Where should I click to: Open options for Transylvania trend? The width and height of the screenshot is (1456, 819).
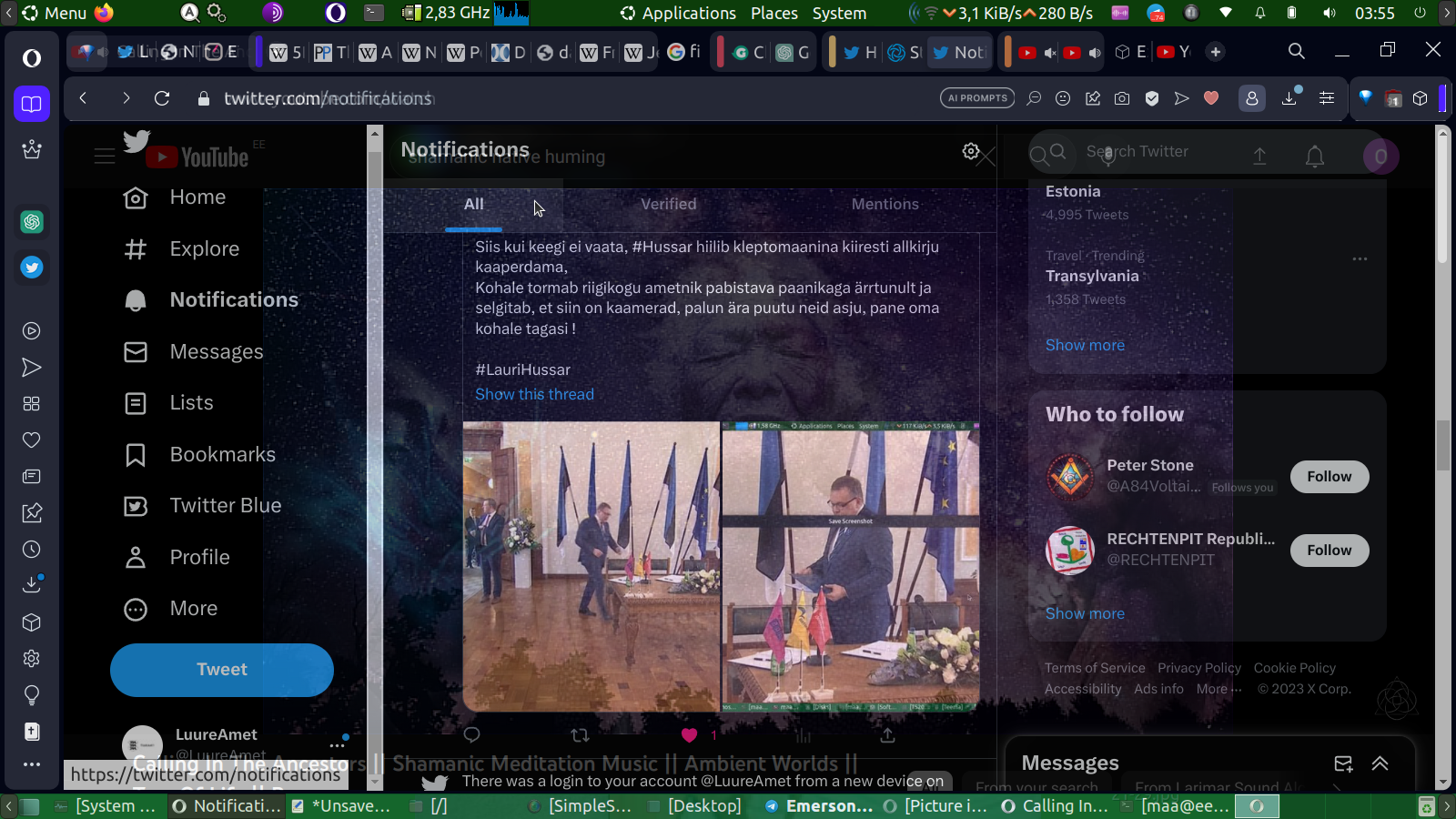pyautogui.click(x=1360, y=258)
